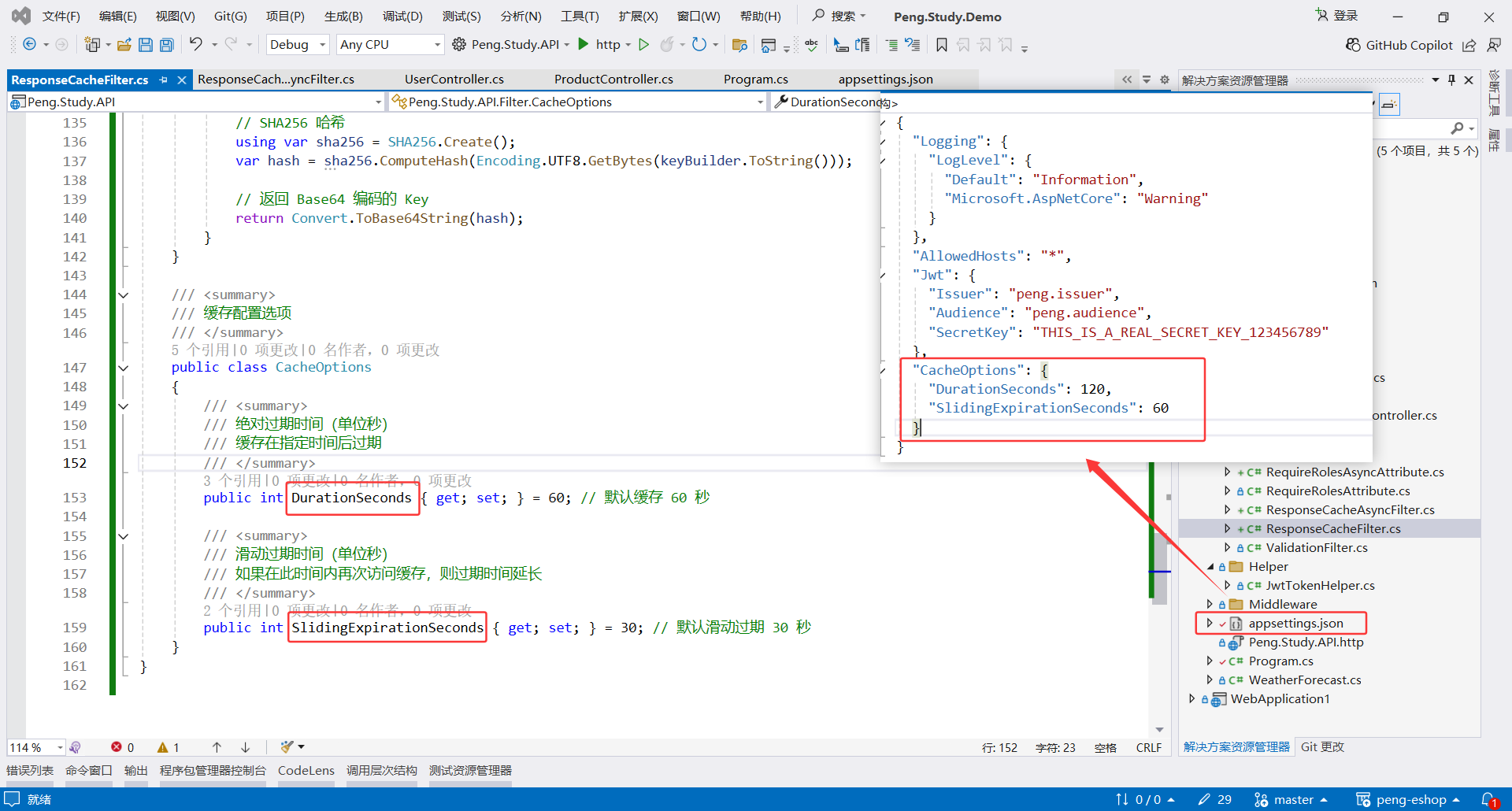Image resolution: width=1512 pixels, height=811 pixels.
Task: Click the find in files folder icon
Action: pyautogui.click(x=739, y=45)
